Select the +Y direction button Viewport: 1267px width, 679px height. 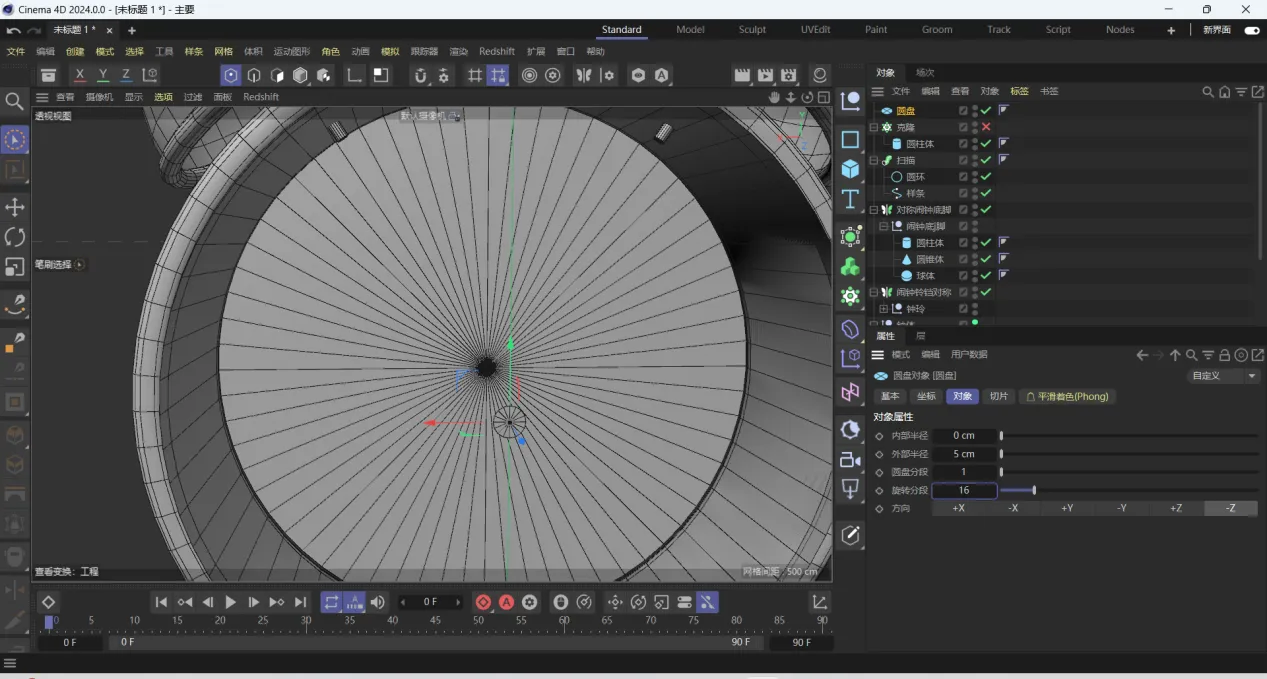coord(1067,508)
